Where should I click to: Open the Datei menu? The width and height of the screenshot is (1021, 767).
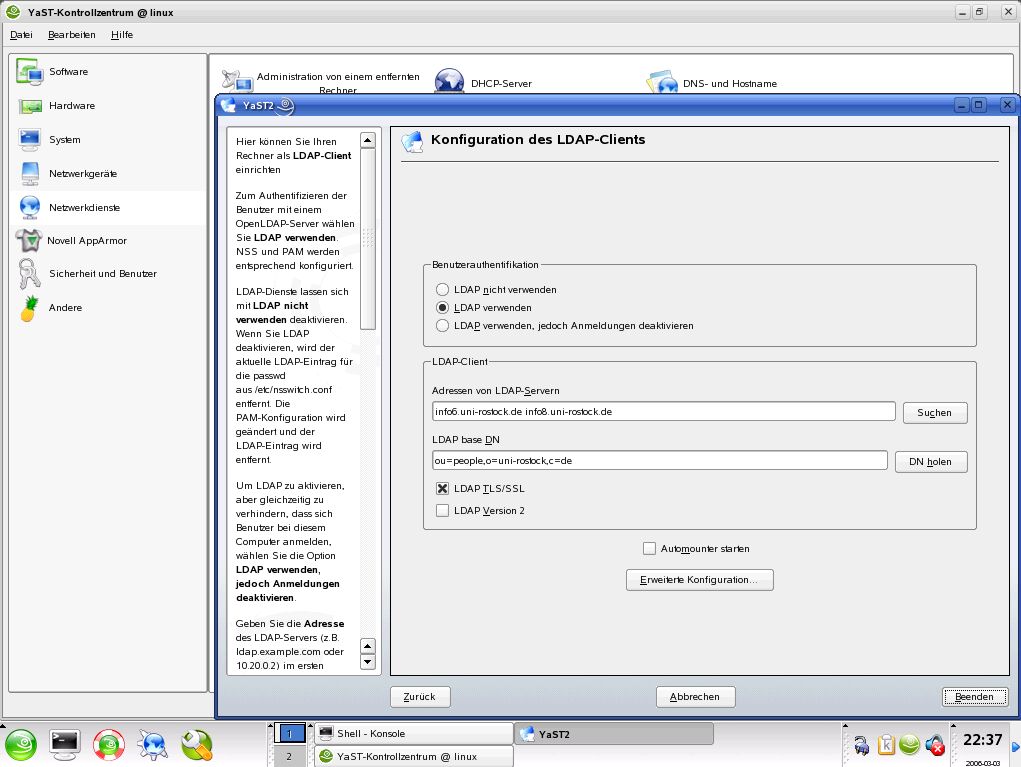pyautogui.click(x=21, y=35)
